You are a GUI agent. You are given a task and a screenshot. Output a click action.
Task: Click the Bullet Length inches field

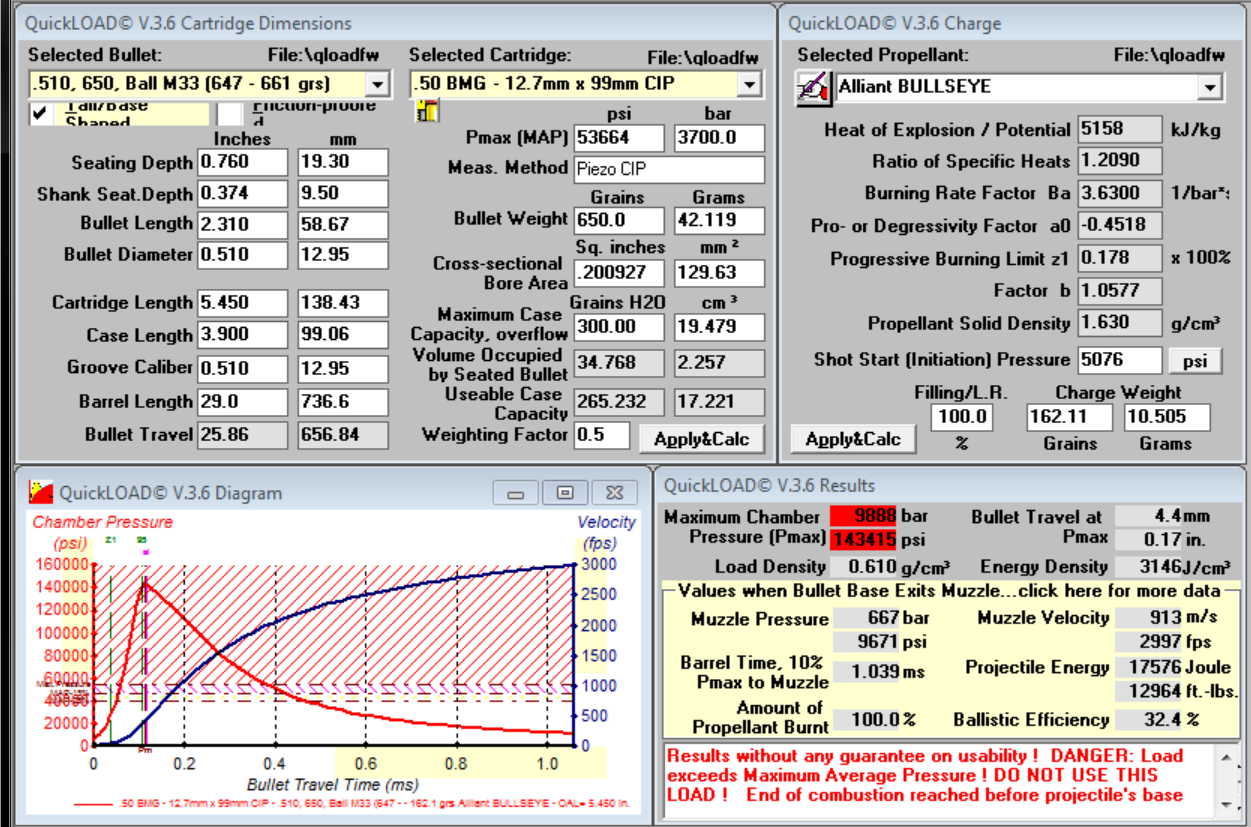[x=243, y=224]
